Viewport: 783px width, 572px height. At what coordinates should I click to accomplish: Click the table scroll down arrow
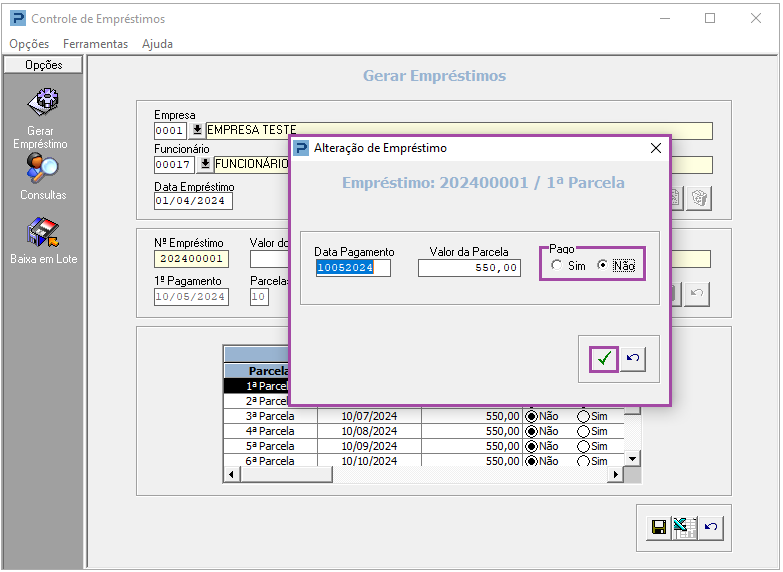coord(633,459)
